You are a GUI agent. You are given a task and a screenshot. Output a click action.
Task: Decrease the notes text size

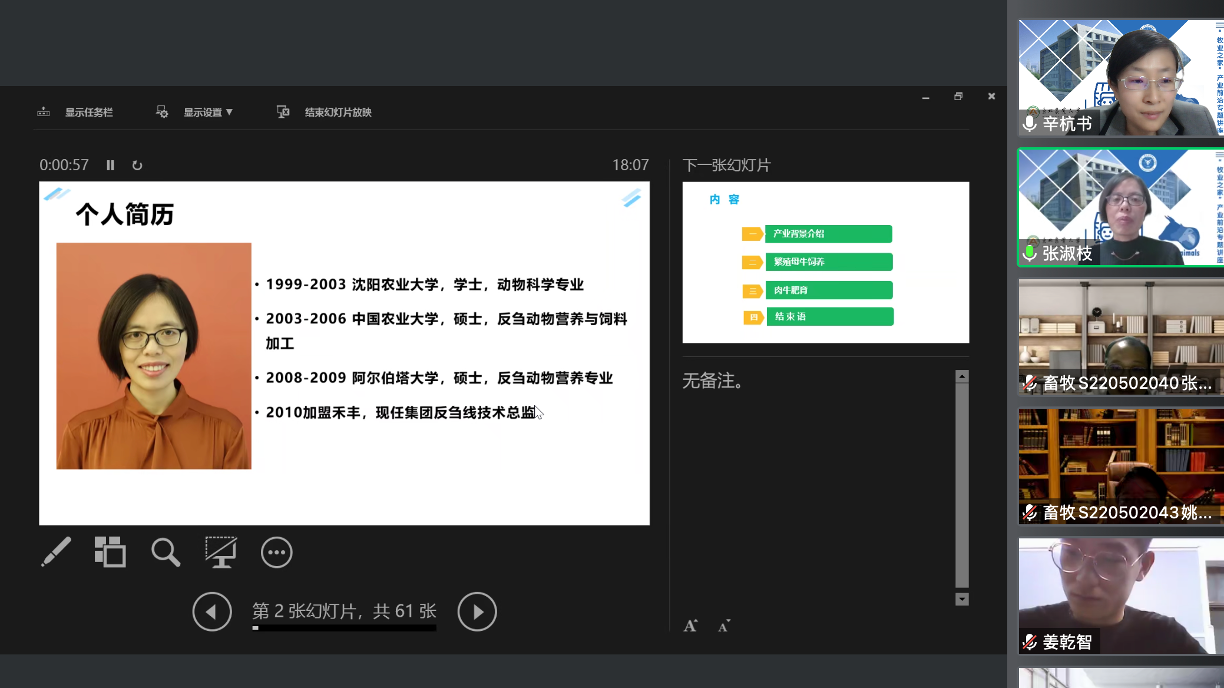[x=723, y=626]
